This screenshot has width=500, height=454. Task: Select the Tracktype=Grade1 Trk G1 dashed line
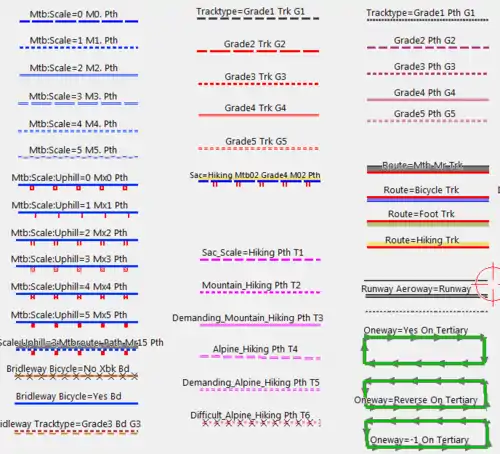(258, 18)
